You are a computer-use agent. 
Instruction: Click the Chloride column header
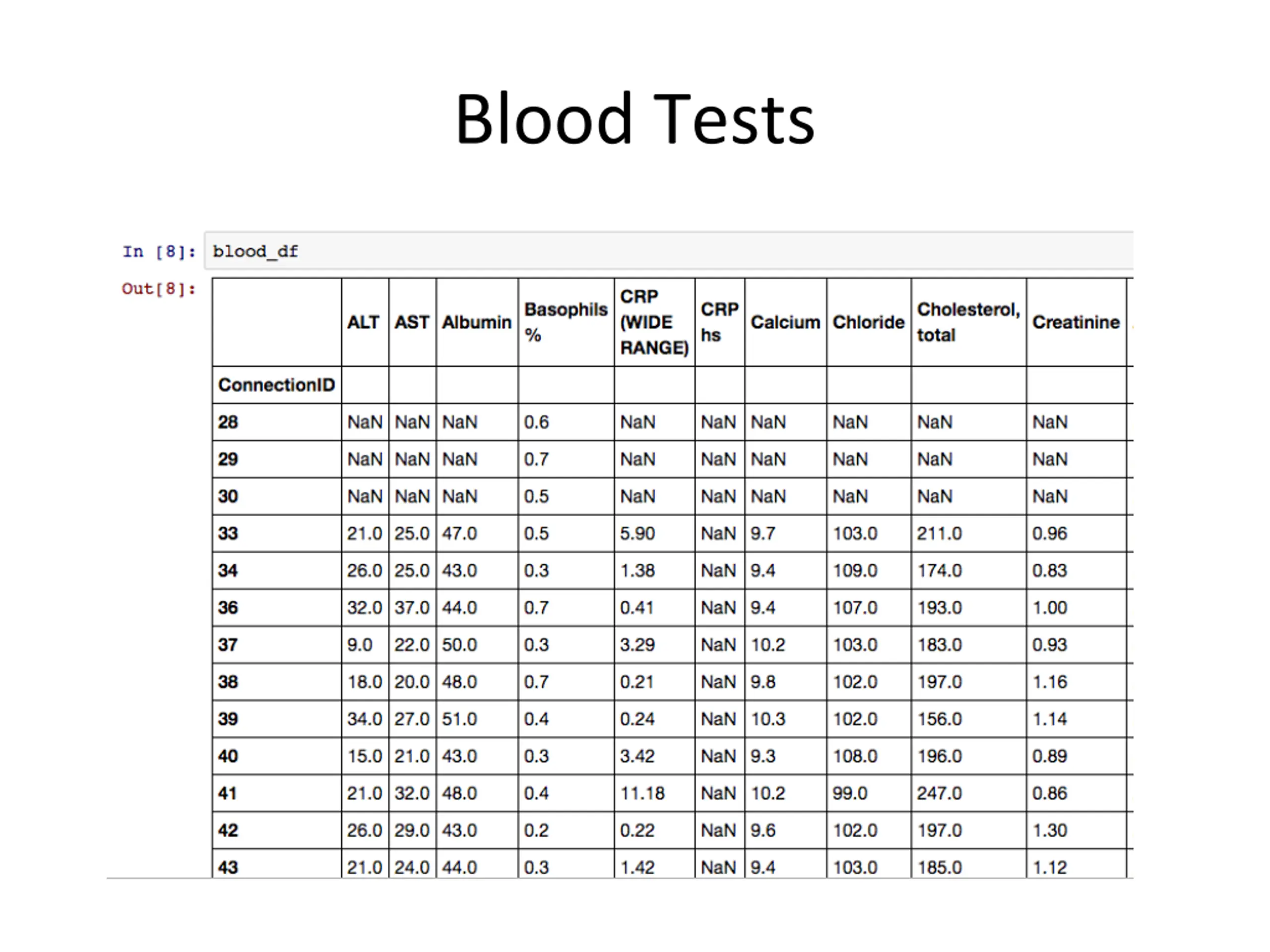point(869,322)
